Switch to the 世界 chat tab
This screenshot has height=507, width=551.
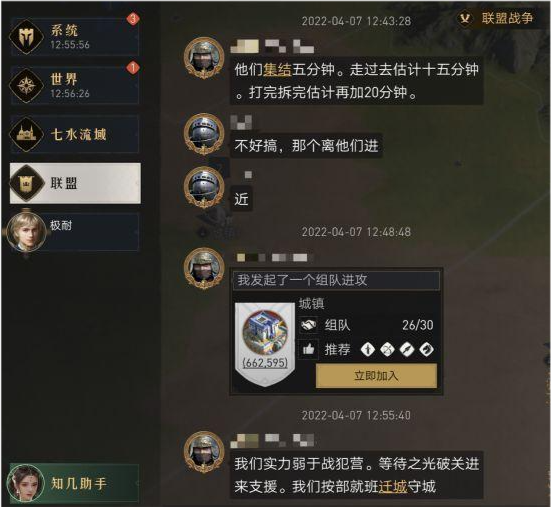75,85
